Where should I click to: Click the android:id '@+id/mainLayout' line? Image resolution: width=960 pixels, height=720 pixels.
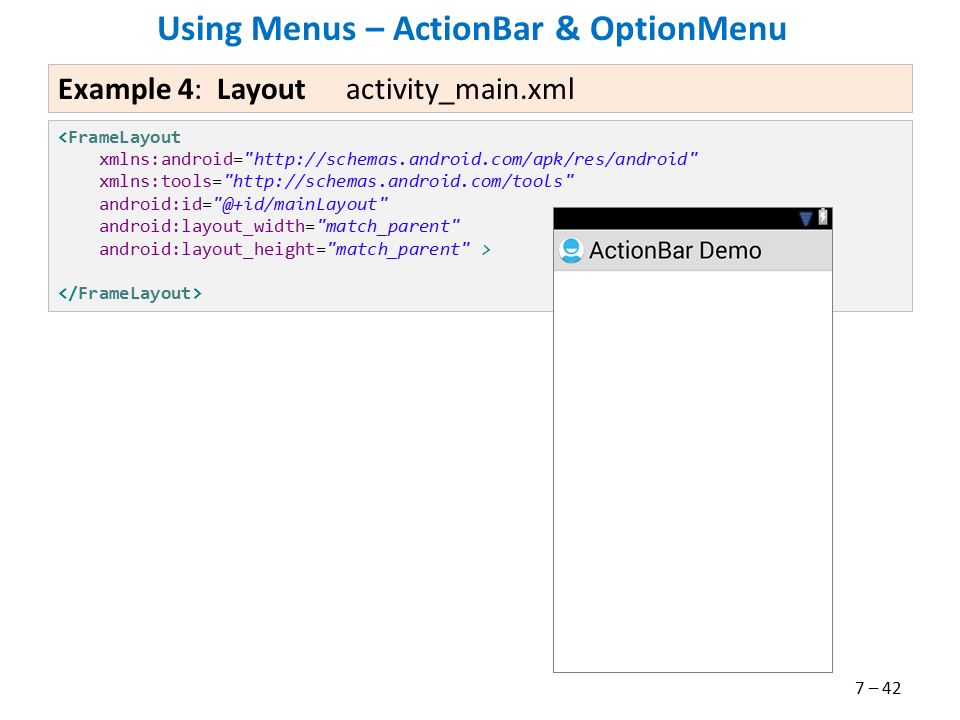point(243,204)
